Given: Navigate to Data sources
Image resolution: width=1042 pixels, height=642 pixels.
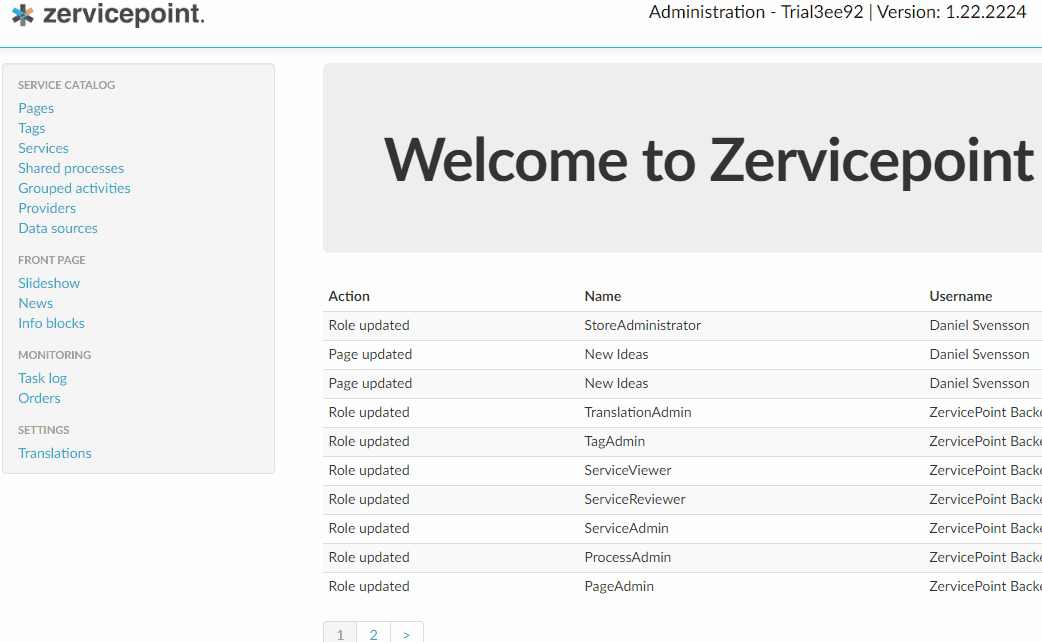Looking at the screenshot, I should click(x=58, y=228).
